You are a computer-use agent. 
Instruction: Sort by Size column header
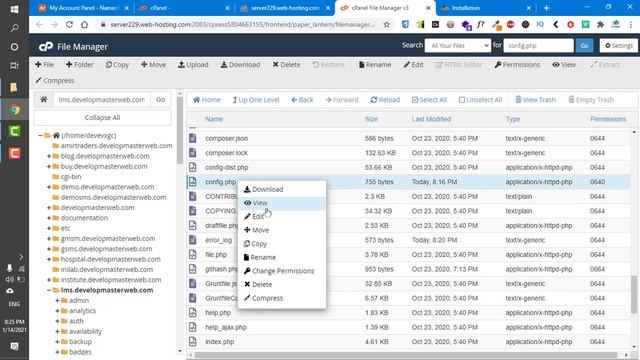coord(371,119)
